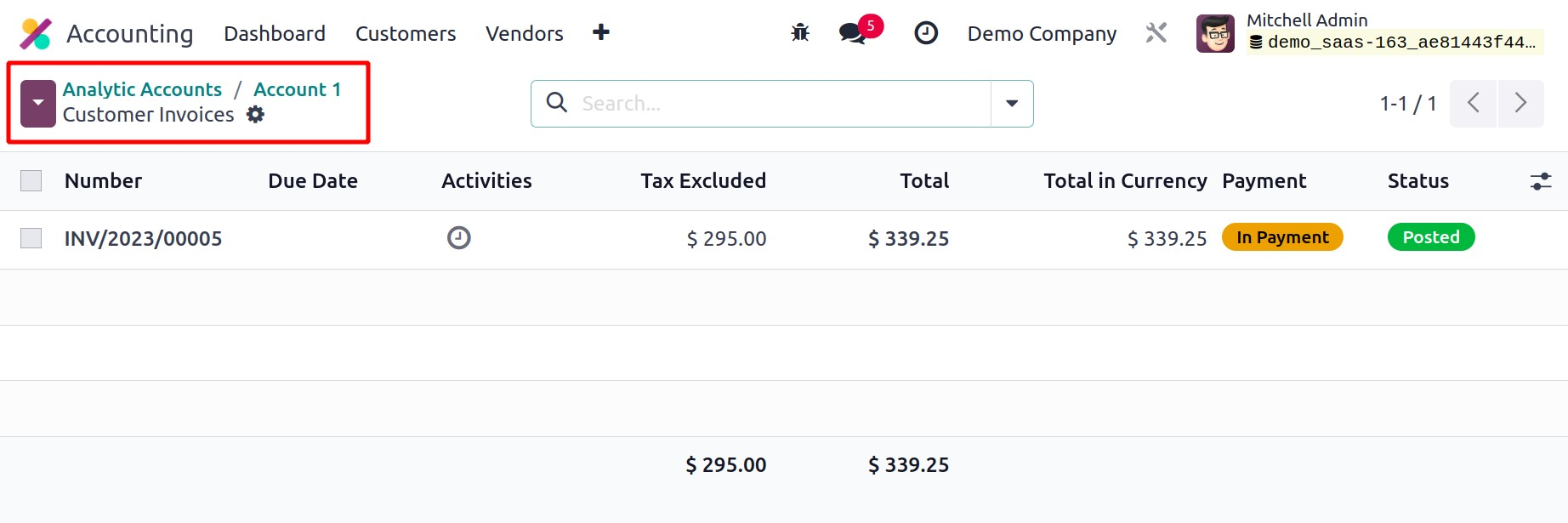Select the INV/2023/00005 row checkbox
The image size is (1568, 523).
pyautogui.click(x=31, y=238)
